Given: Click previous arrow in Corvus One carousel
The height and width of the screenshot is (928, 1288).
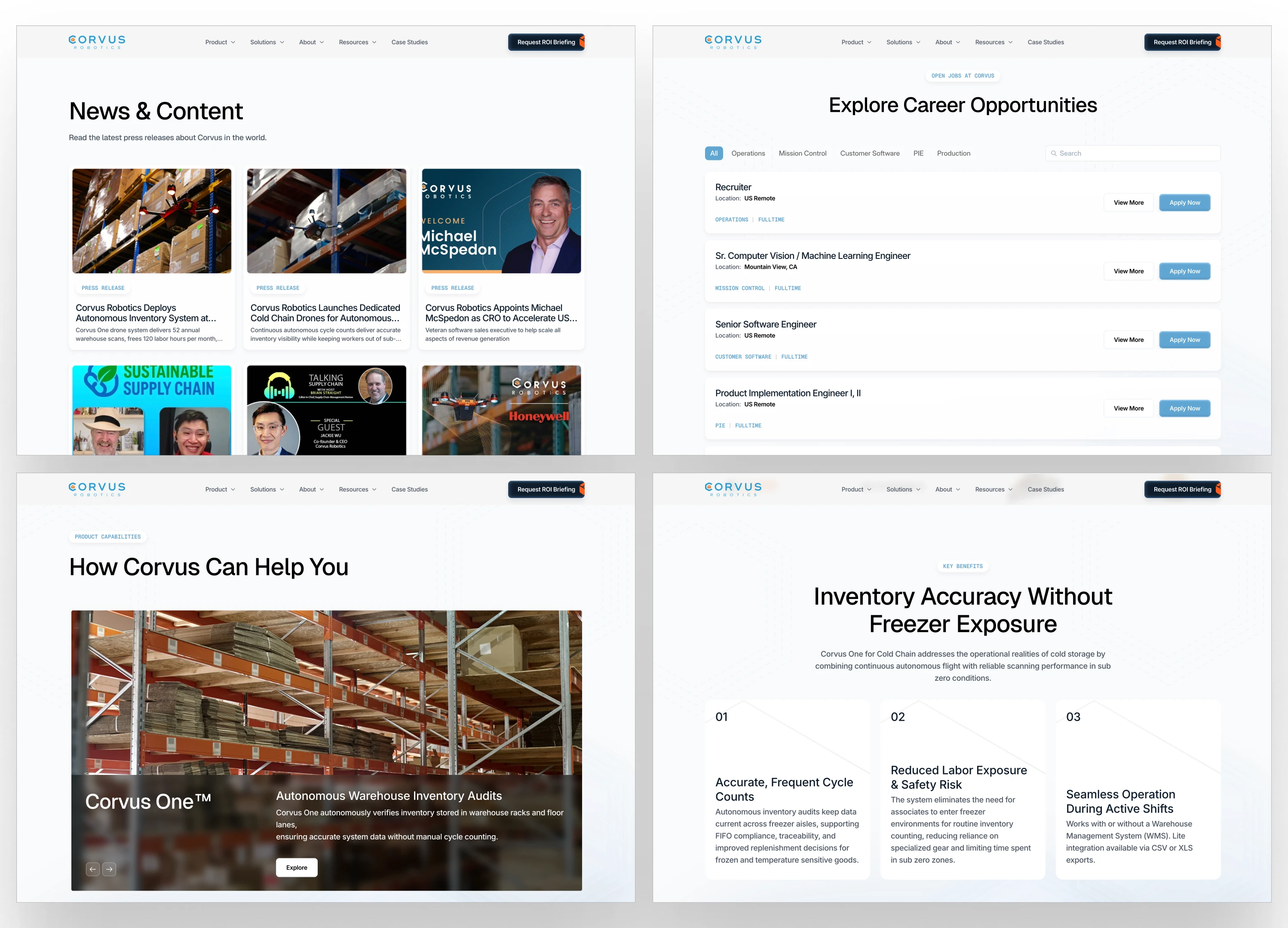Looking at the screenshot, I should click(x=92, y=869).
